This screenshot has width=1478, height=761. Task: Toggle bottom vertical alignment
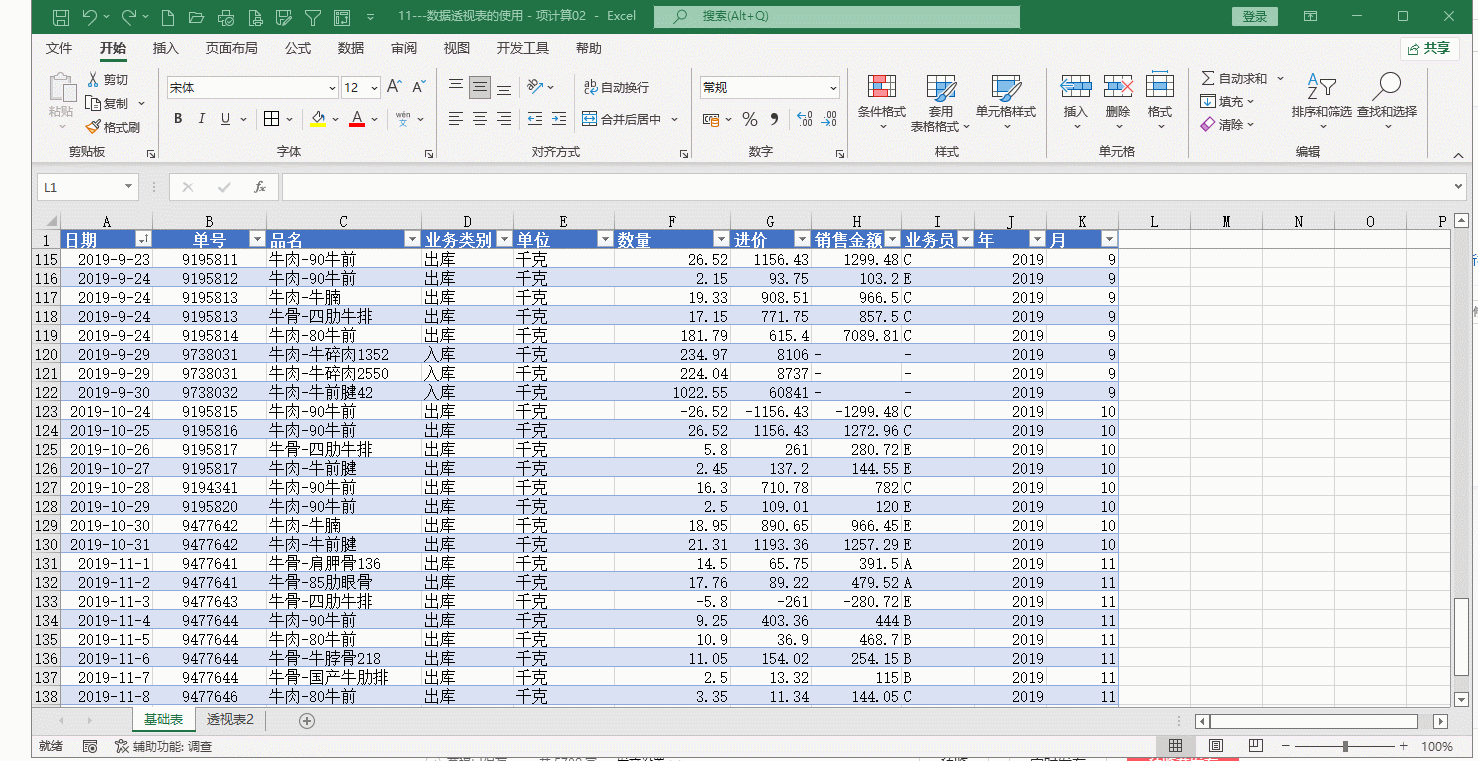click(504, 87)
